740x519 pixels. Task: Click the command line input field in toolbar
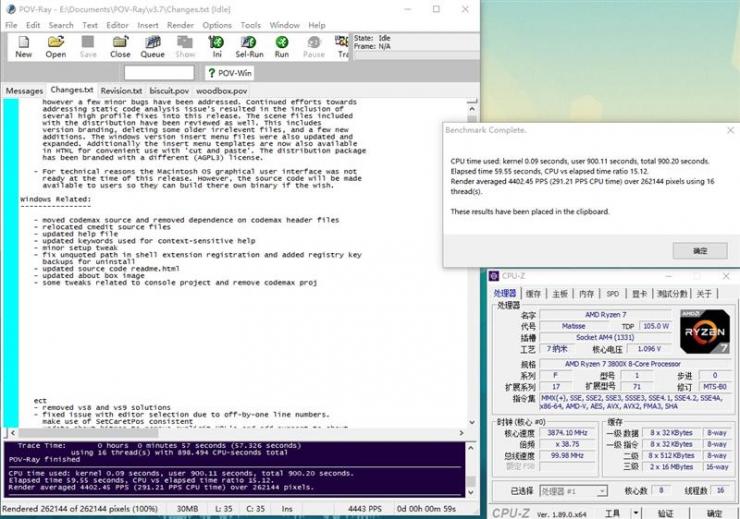click(159, 73)
